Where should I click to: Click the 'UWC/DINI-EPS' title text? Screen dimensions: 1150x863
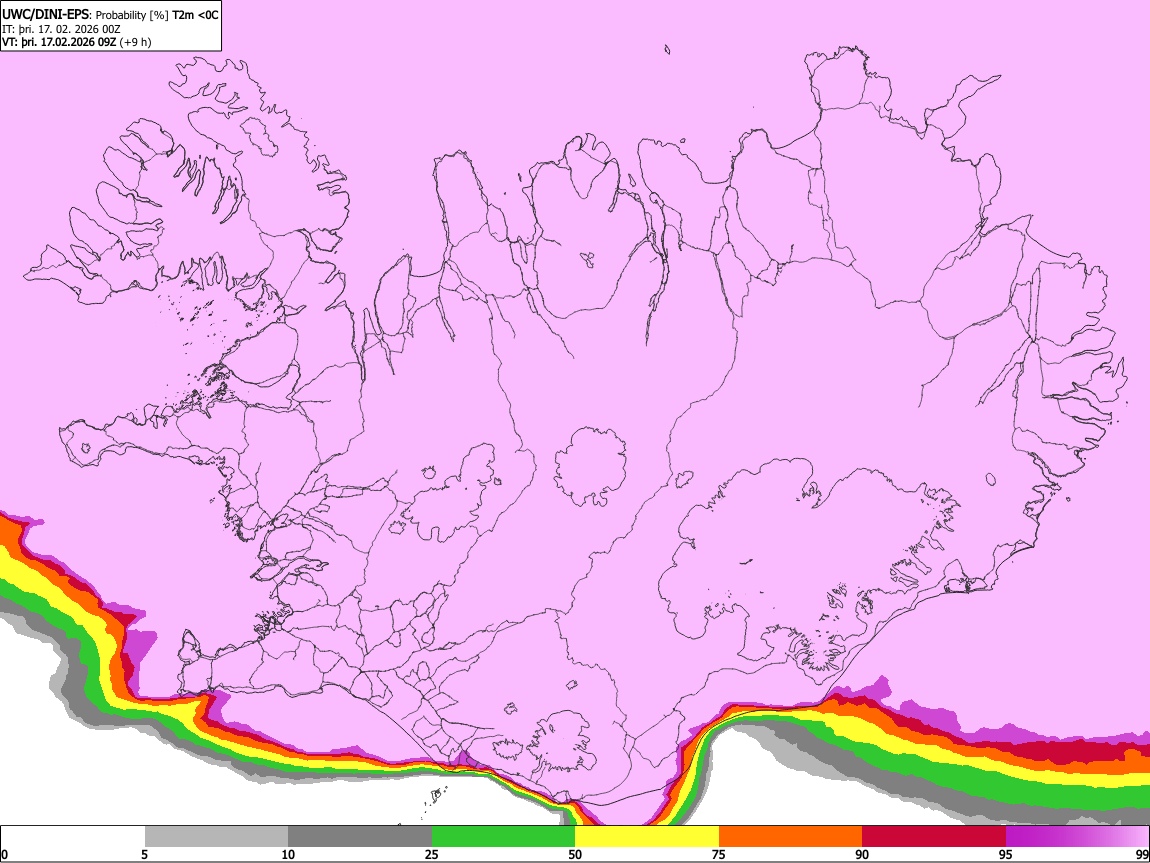(x=45, y=15)
